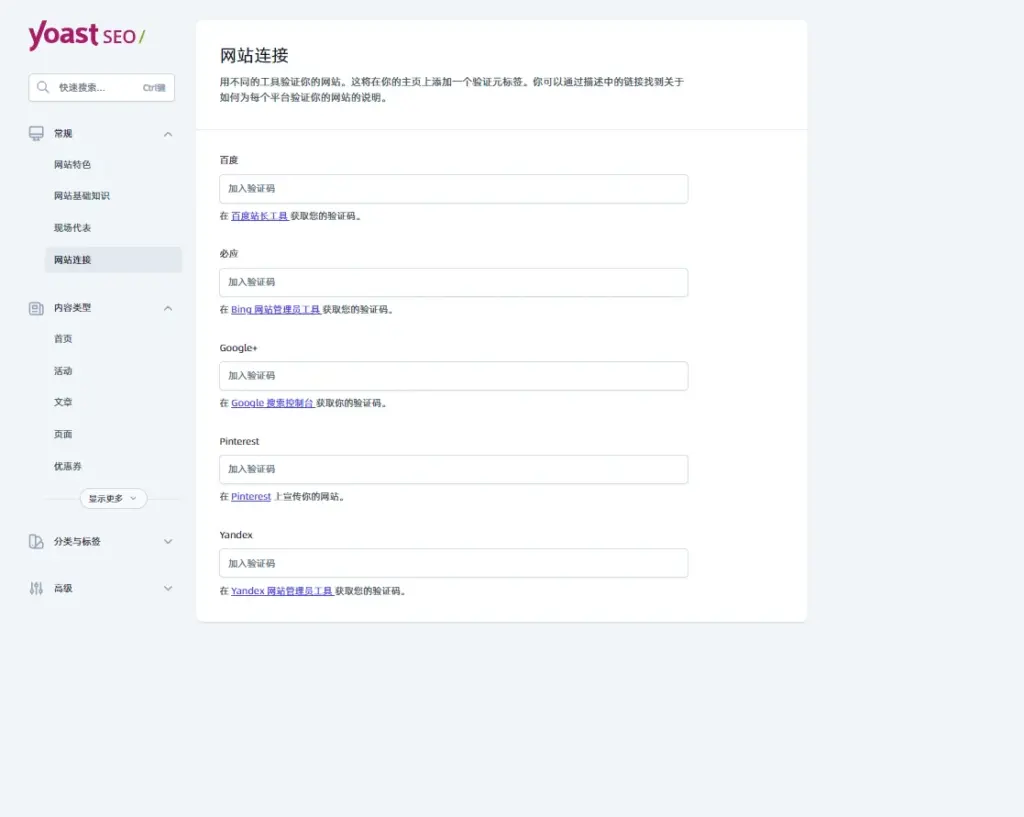Click the 内容类型 newspaper icon
1024x817 pixels.
coord(36,308)
